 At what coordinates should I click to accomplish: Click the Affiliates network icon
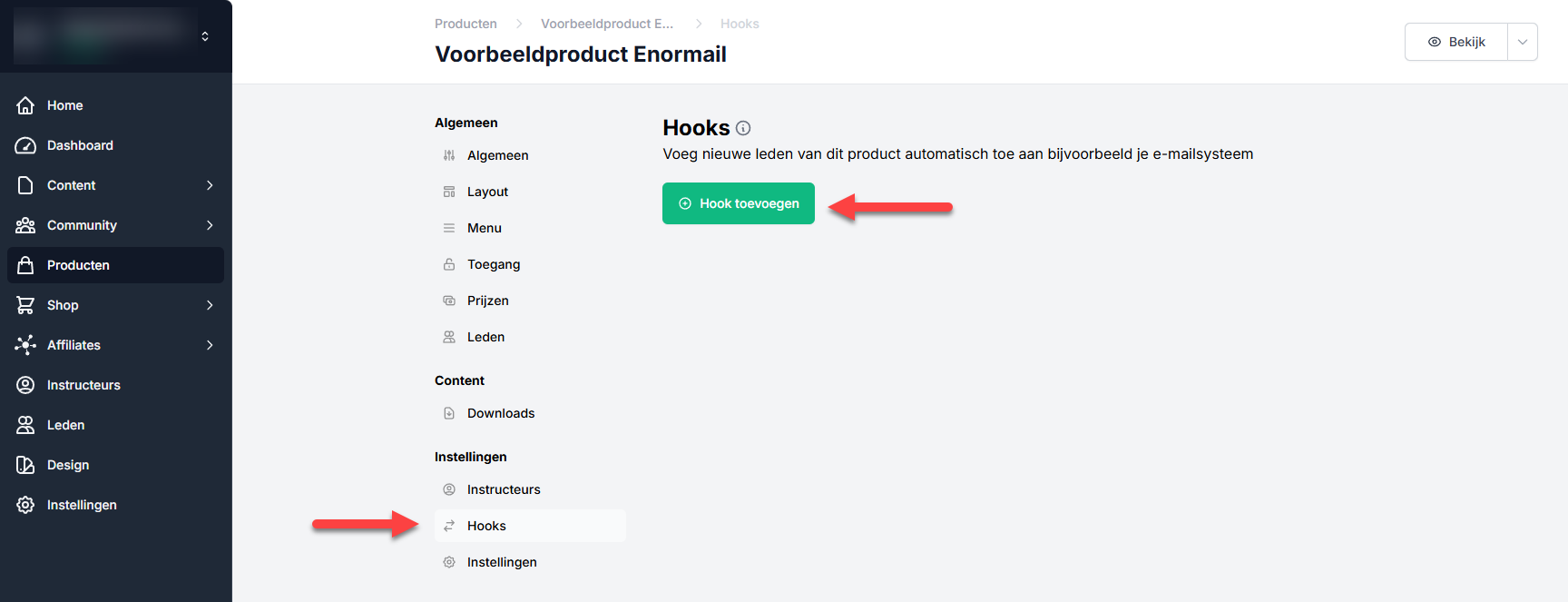[x=25, y=345]
